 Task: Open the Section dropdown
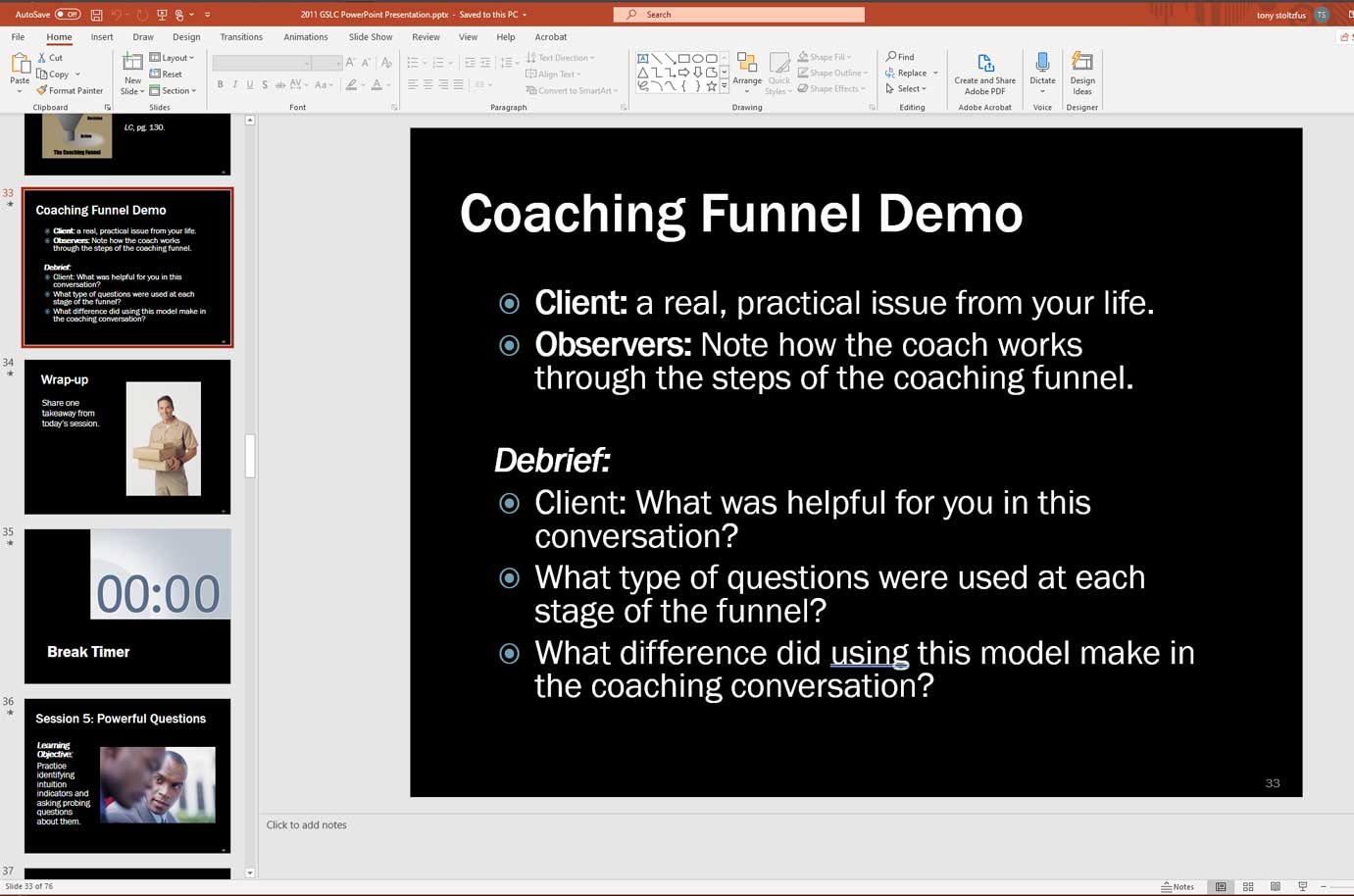(x=174, y=90)
